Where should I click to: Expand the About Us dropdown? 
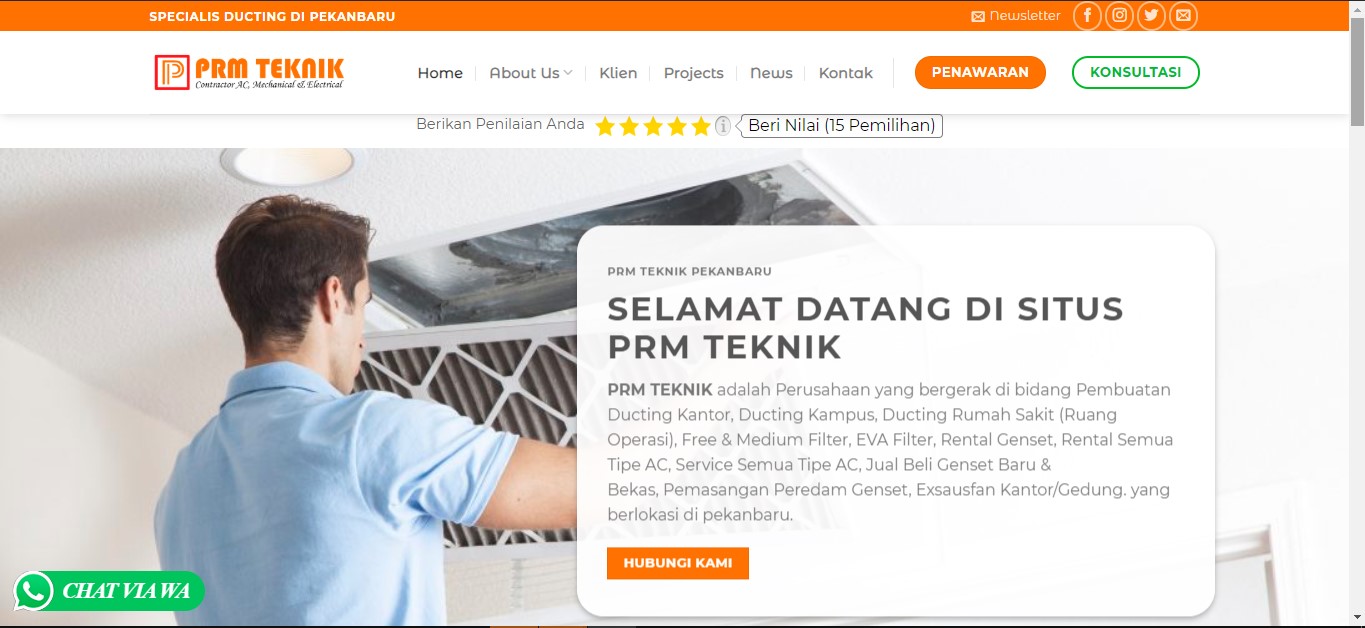click(530, 73)
